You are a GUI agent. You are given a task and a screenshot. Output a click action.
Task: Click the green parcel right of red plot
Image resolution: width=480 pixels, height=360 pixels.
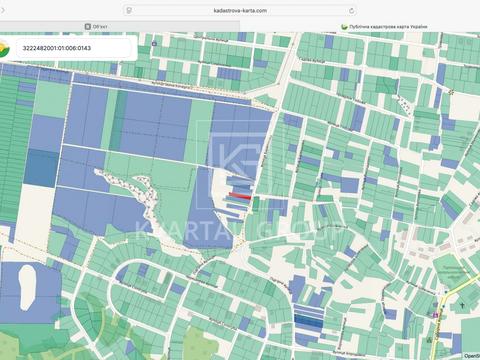point(256,204)
